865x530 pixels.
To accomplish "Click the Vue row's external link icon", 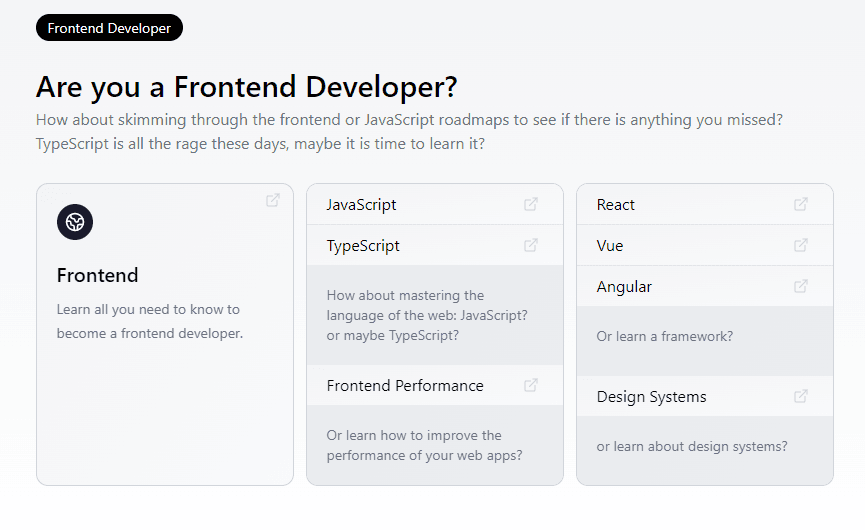I will click(801, 245).
